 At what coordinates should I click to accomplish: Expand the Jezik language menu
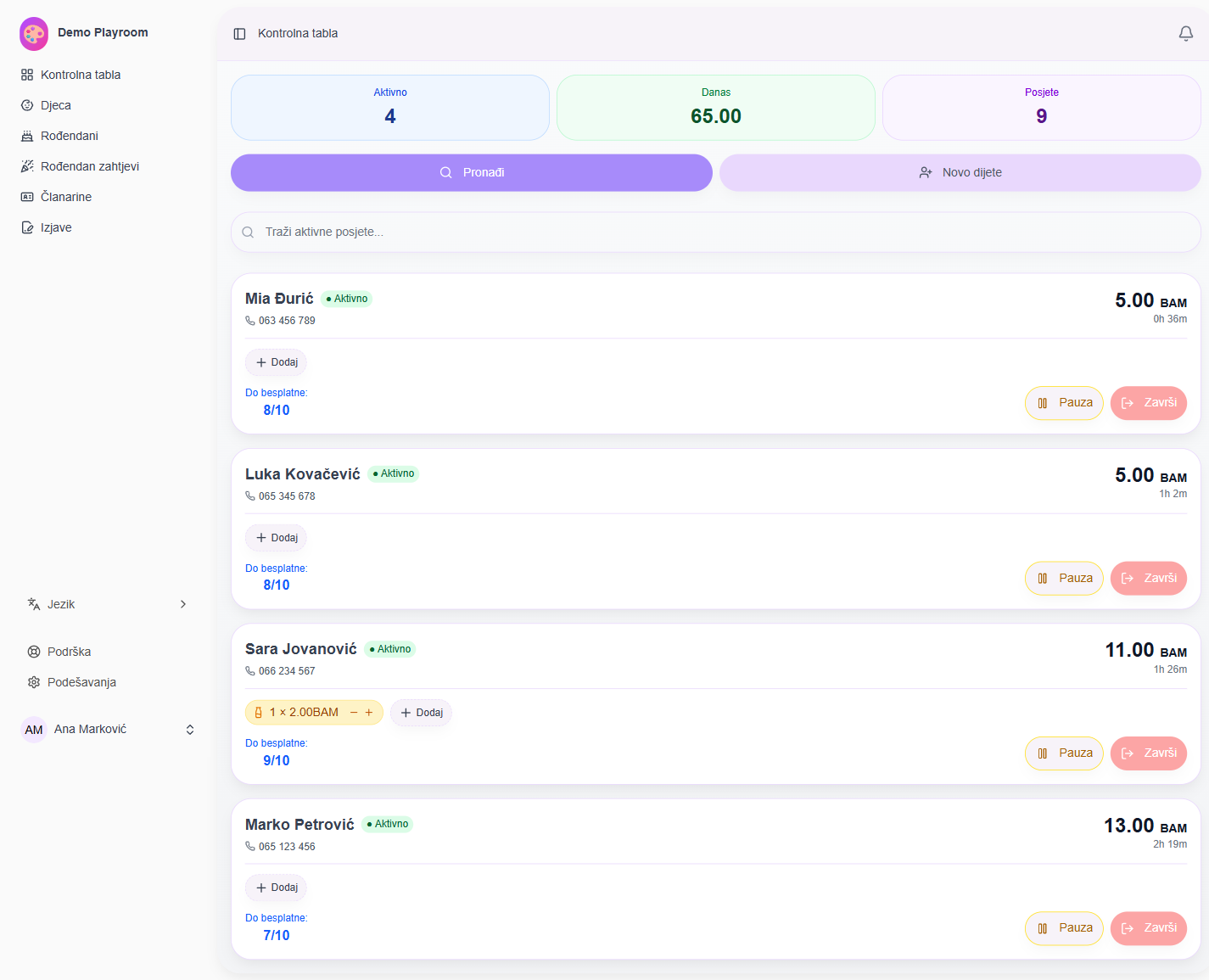(108, 604)
